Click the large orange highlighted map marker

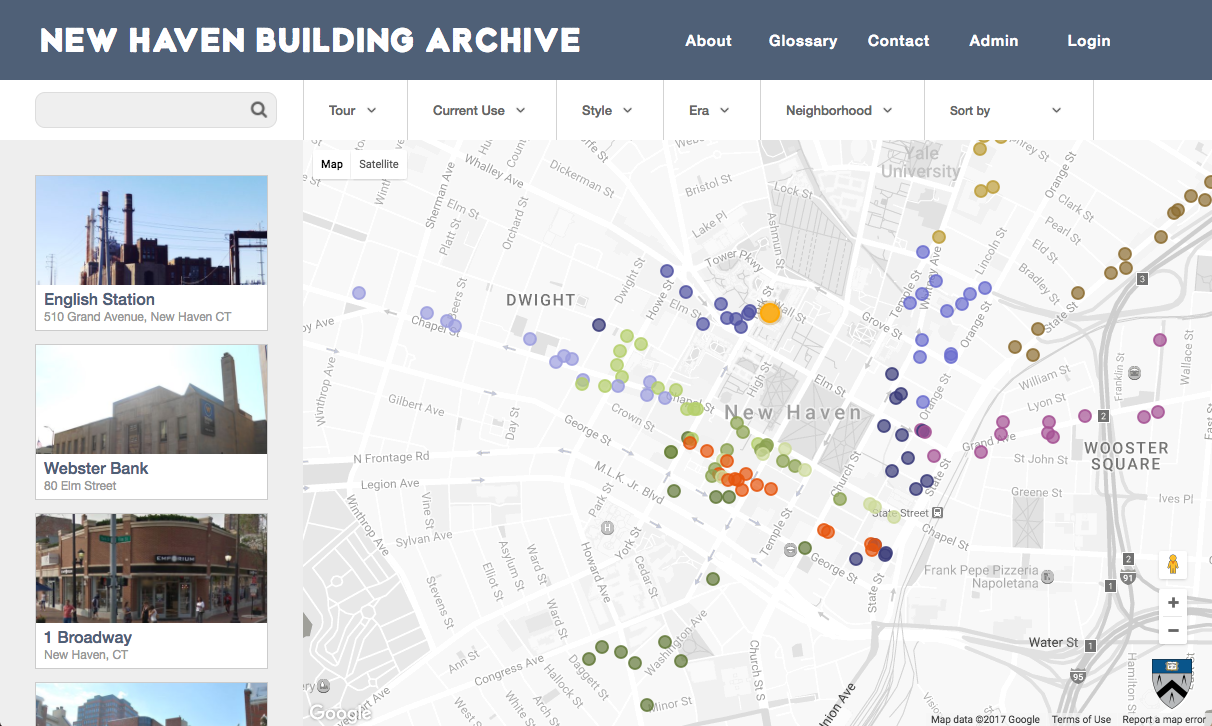tap(769, 313)
